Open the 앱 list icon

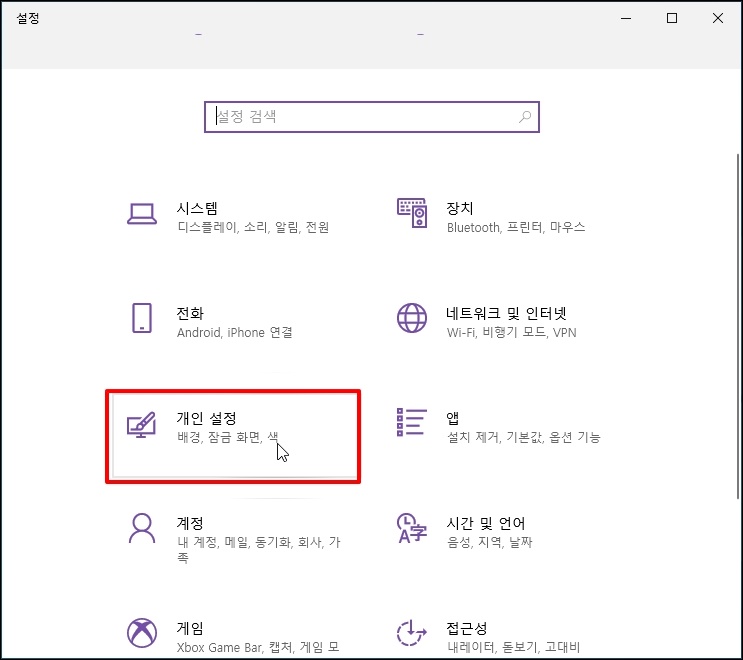pyautogui.click(x=411, y=422)
